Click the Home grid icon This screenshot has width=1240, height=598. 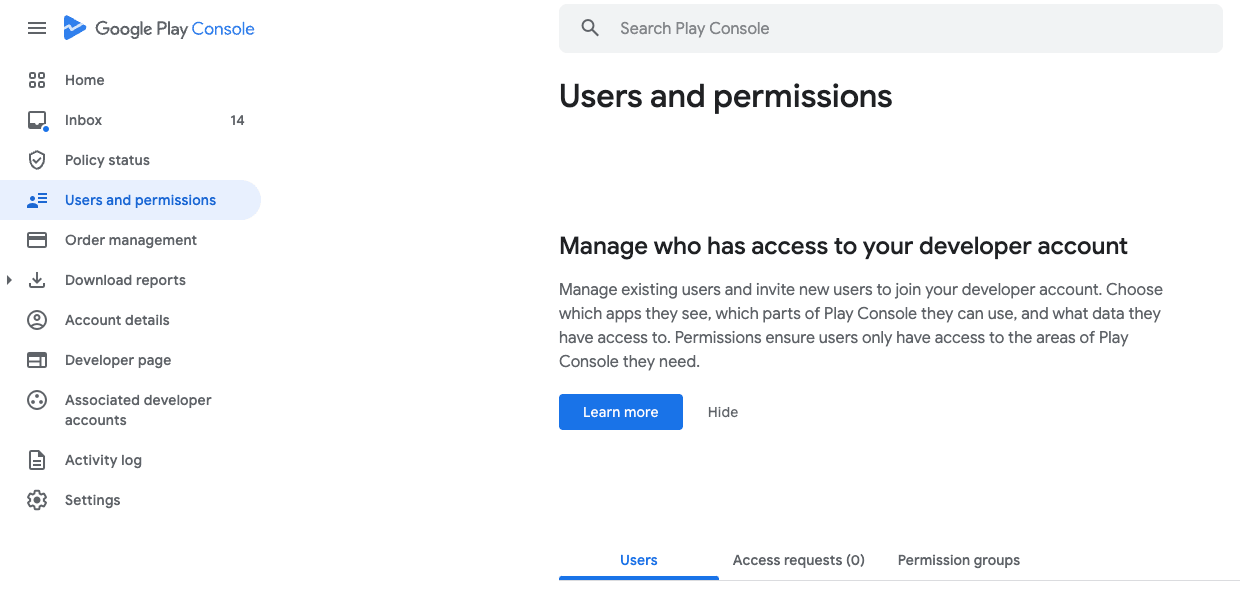(37, 80)
